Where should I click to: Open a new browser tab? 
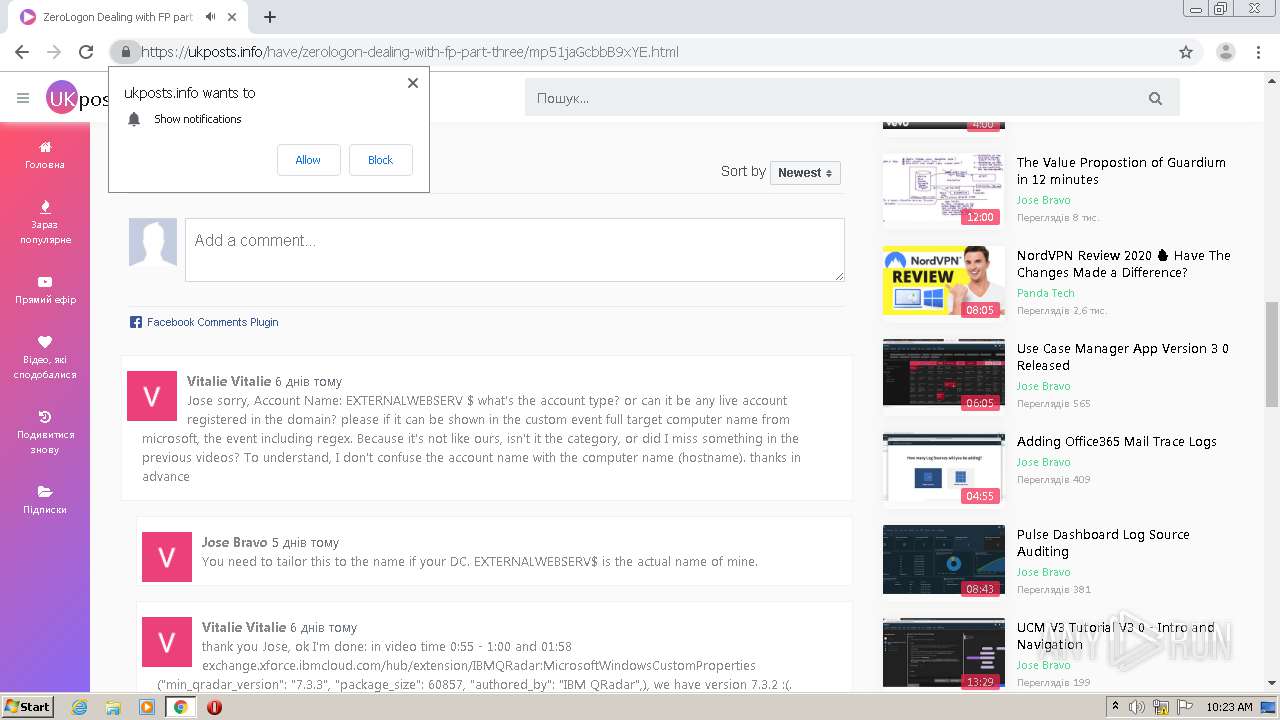269,17
